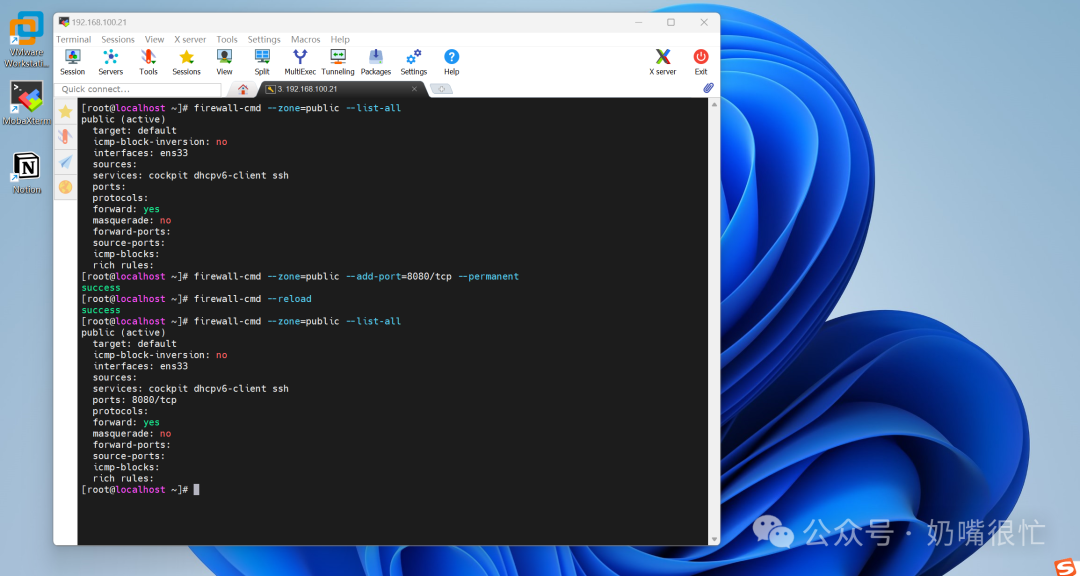Viewport: 1080px width, 576px height.
Task: Open the Tools menu in the menu bar
Action: click(227, 39)
